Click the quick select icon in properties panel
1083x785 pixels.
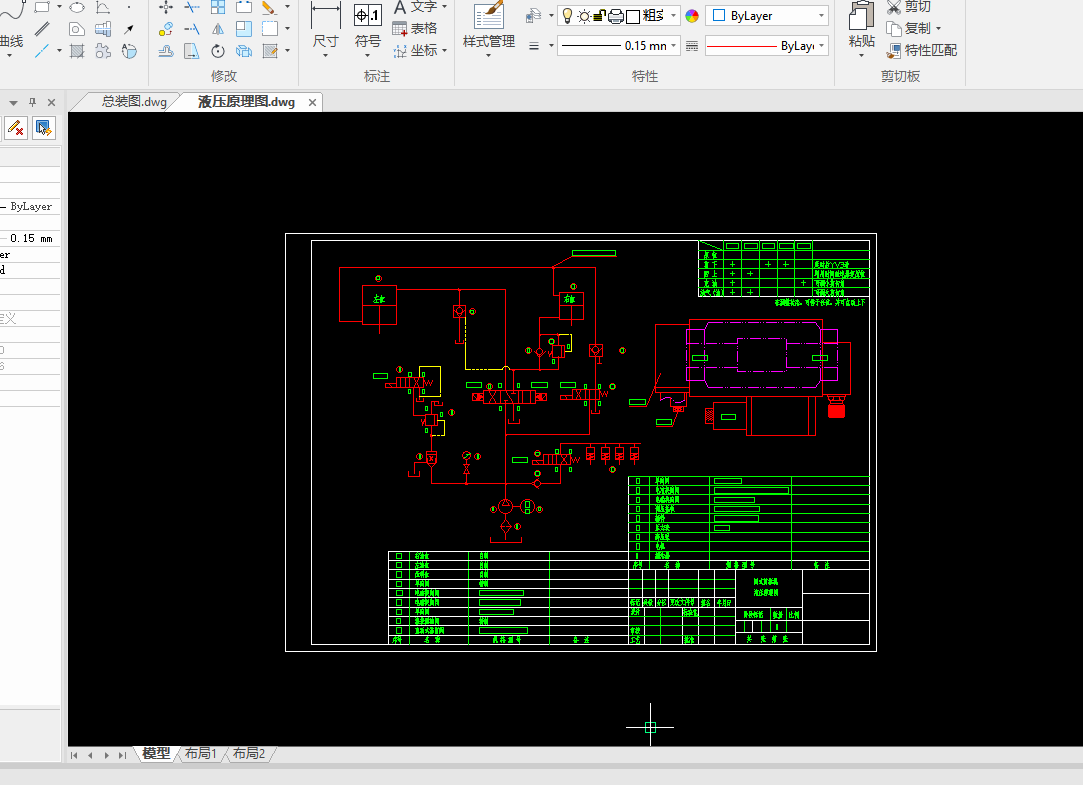click(43, 127)
